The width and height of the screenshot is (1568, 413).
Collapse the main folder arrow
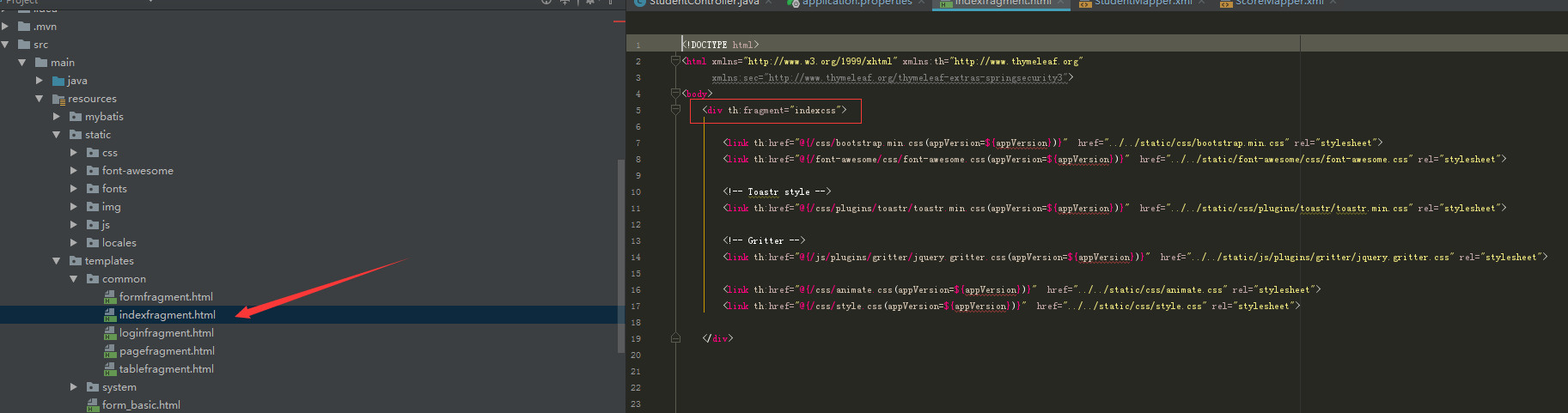tap(22, 63)
